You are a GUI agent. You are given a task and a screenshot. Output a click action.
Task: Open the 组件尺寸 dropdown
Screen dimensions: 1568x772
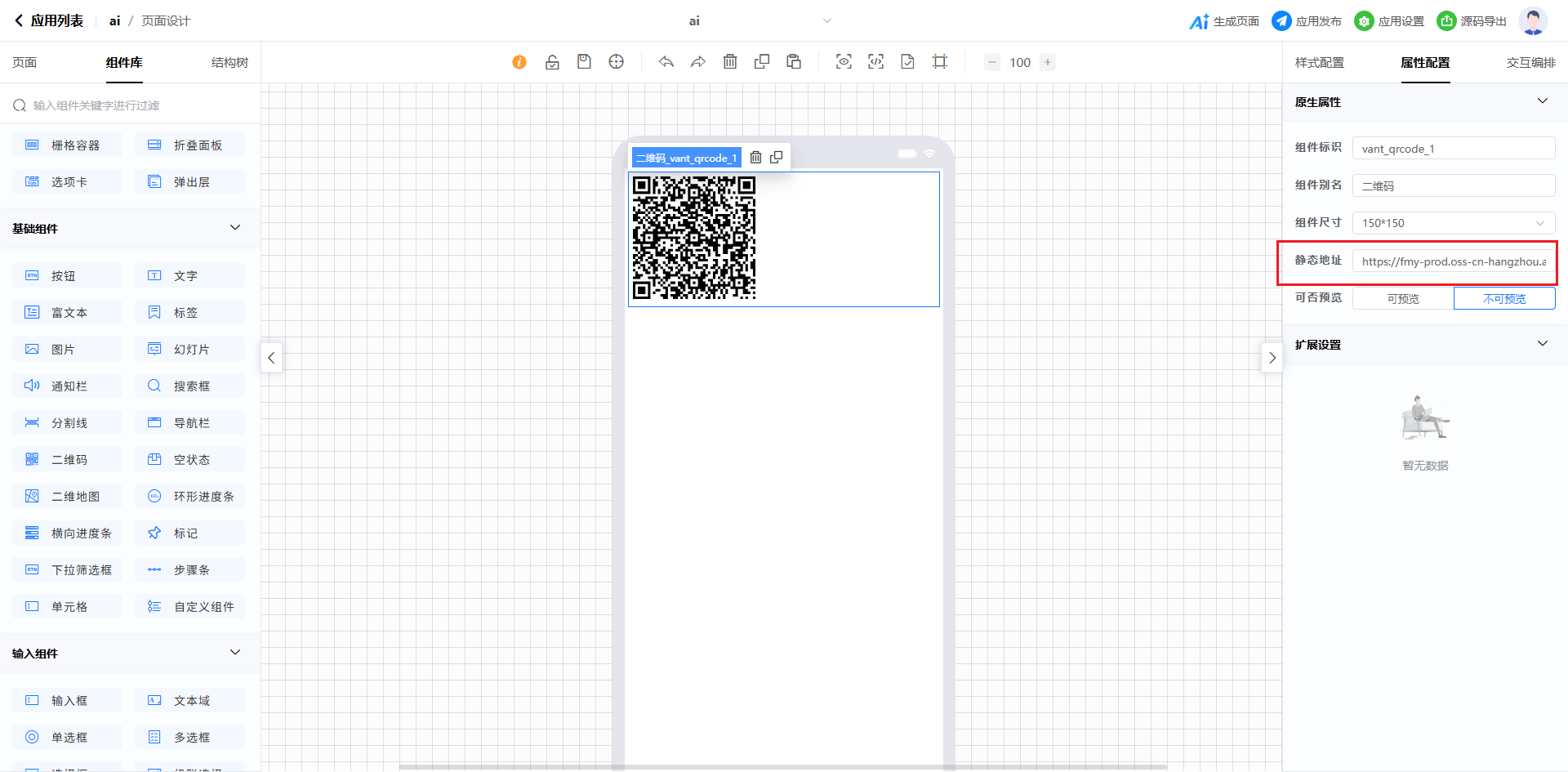[x=1453, y=223]
